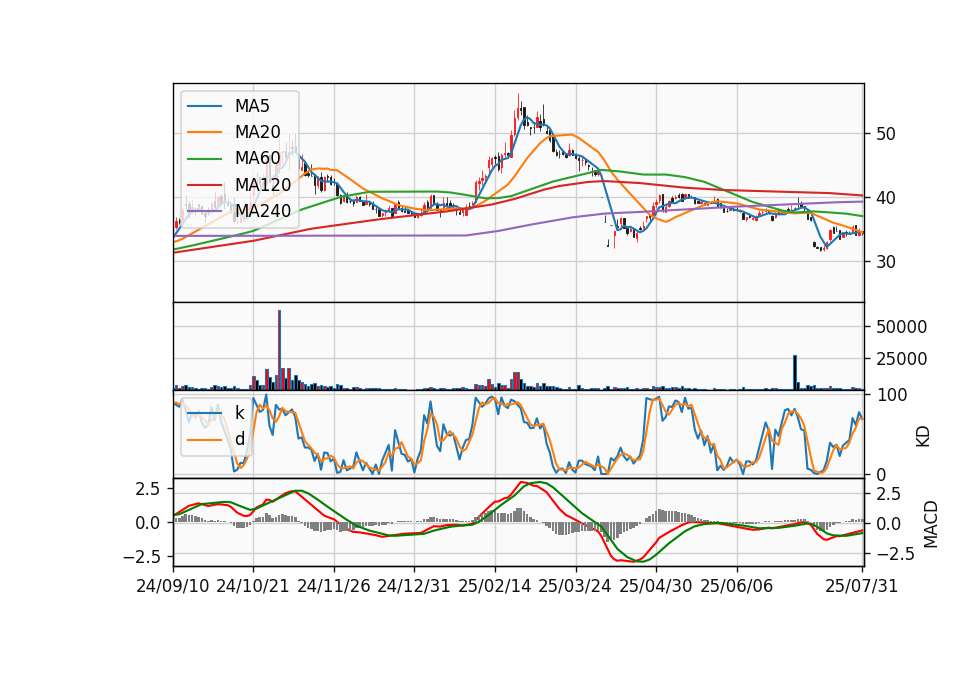Click the price axis label 50
The width and height of the screenshot is (960, 690).
885,134
